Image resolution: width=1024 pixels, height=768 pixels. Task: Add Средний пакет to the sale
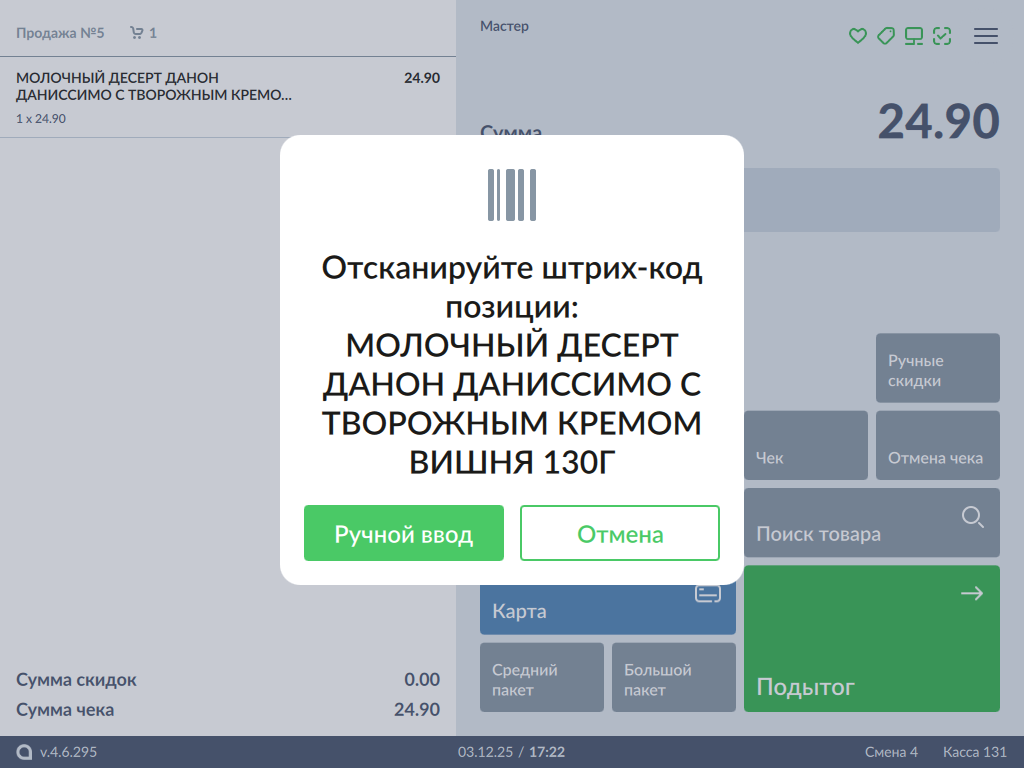tap(541, 678)
